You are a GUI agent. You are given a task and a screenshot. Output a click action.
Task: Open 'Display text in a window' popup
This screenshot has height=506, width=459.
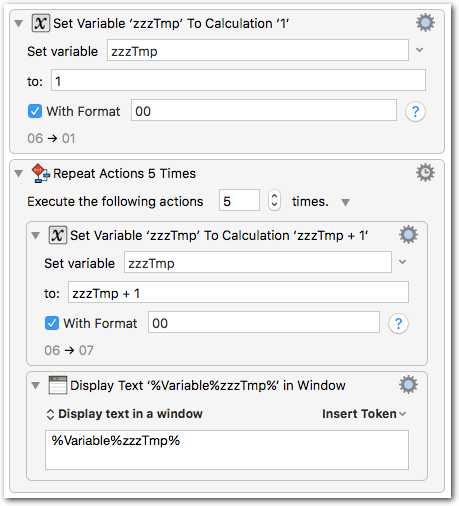tap(124, 414)
